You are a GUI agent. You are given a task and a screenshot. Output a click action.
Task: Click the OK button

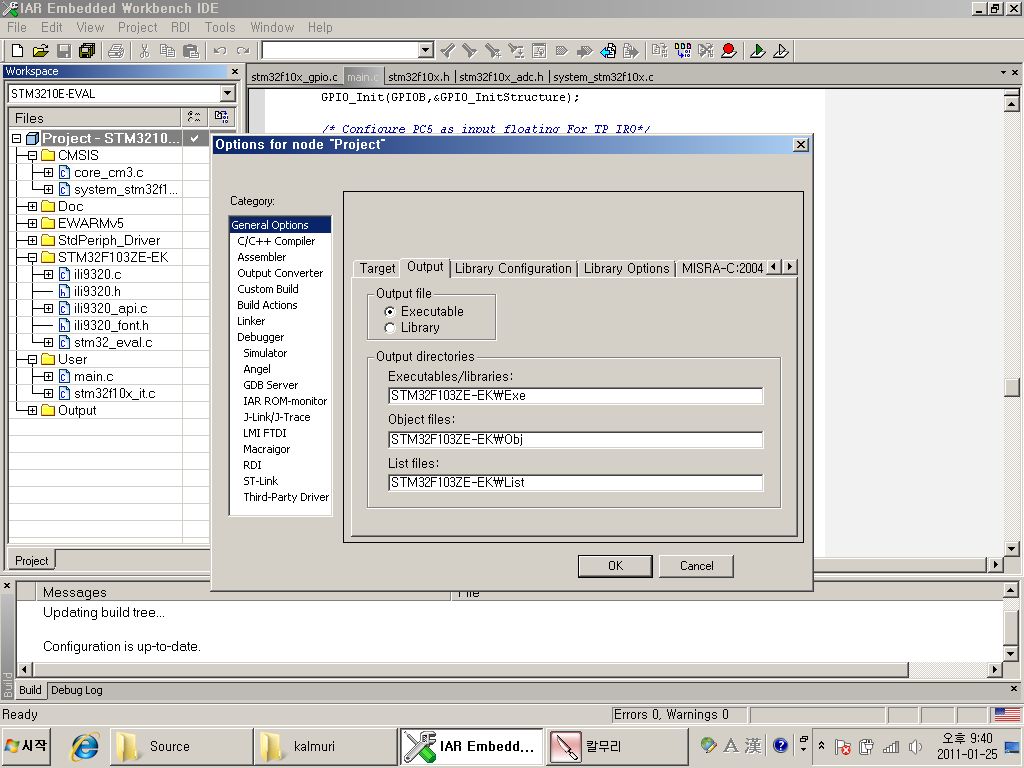[615, 566]
